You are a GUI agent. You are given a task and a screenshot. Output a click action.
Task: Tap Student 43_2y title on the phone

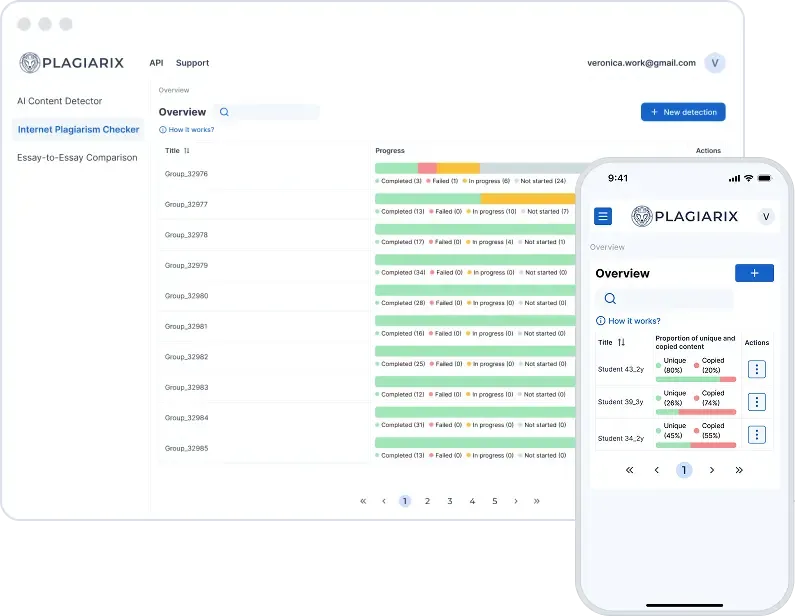621,370
